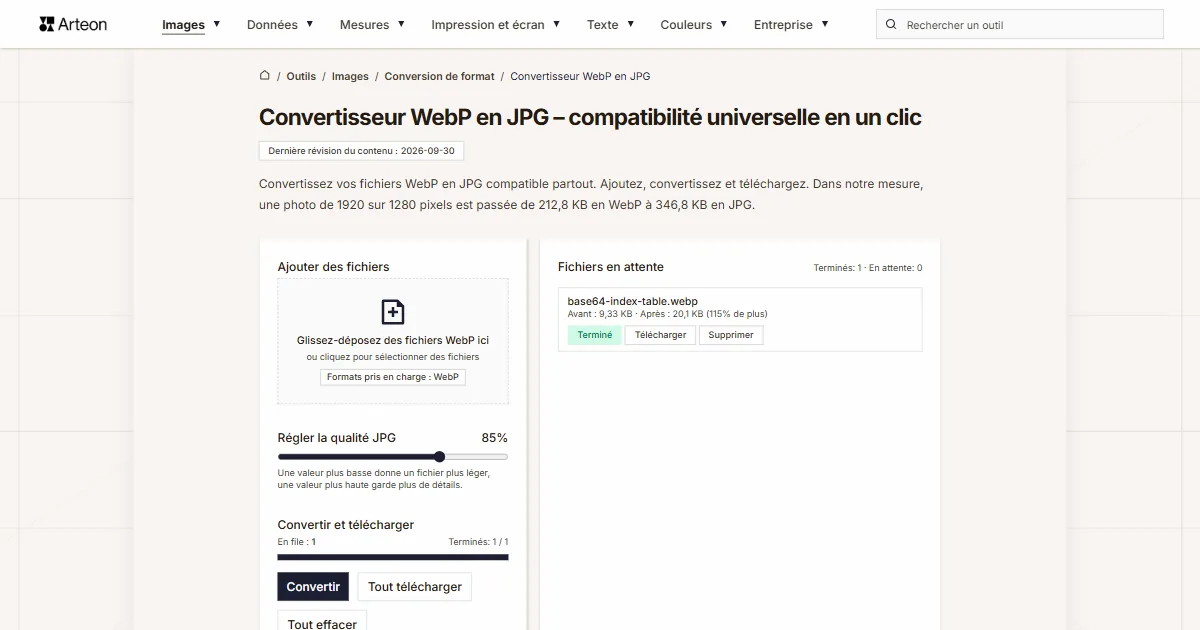Expand the Données dropdown arrow
The height and width of the screenshot is (630, 1200).
310,24
